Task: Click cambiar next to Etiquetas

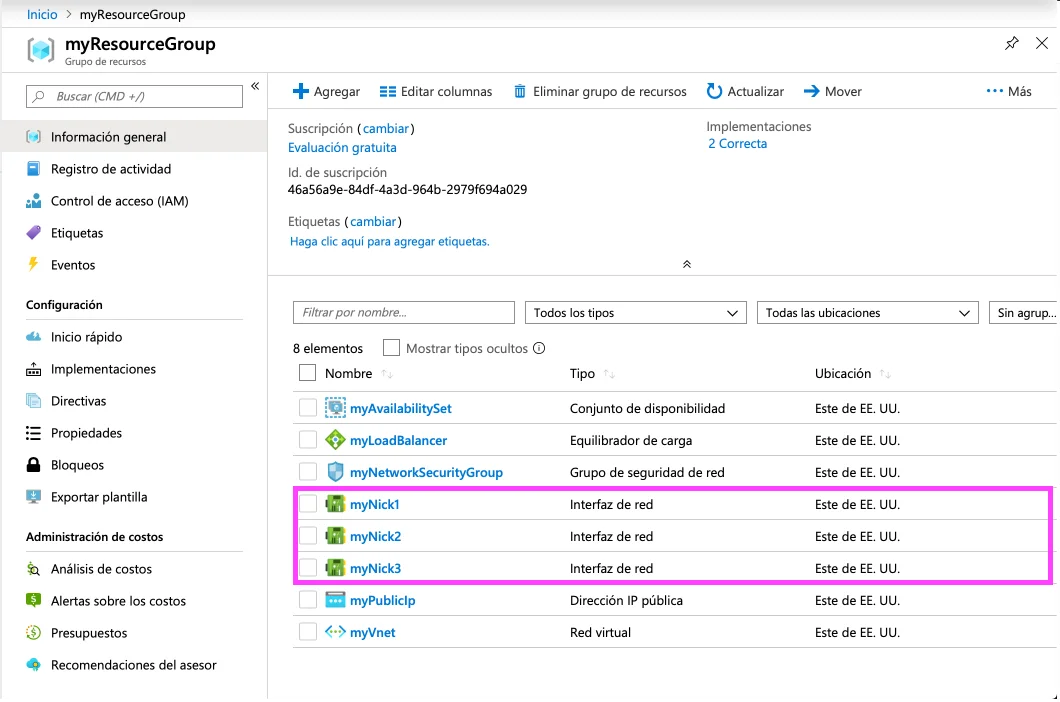Action: pyautogui.click(x=373, y=221)
